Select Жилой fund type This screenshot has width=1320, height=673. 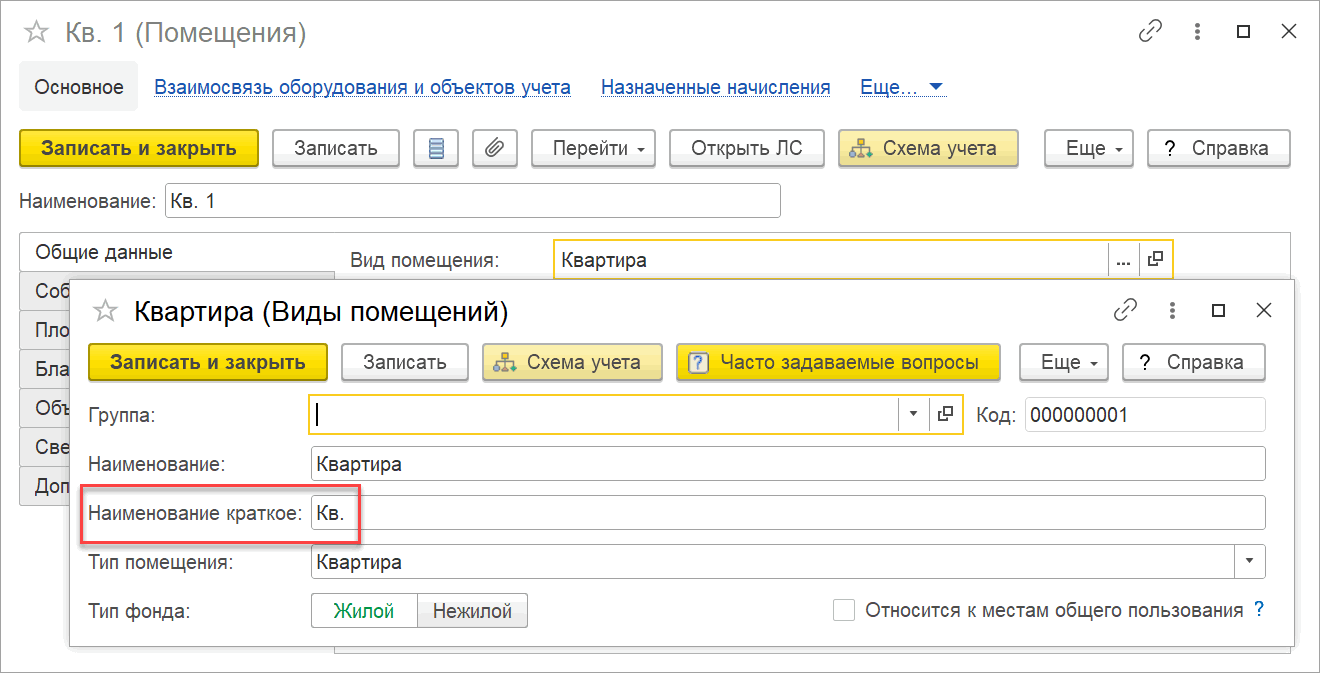pos(364,611)
